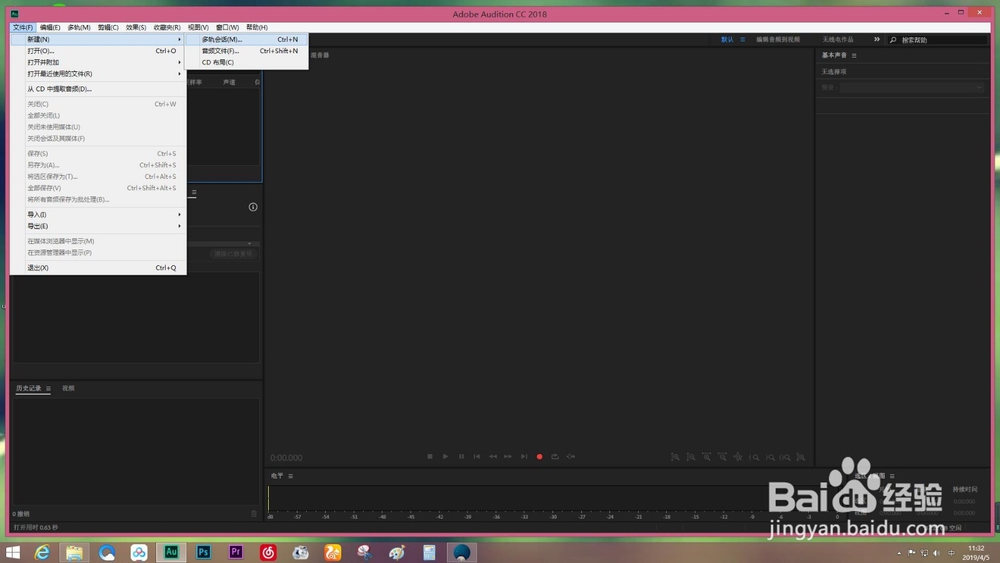Screen dimensions: 1000x563
Task: Open the 帮助(H) menu
Action: coord(257,27)
